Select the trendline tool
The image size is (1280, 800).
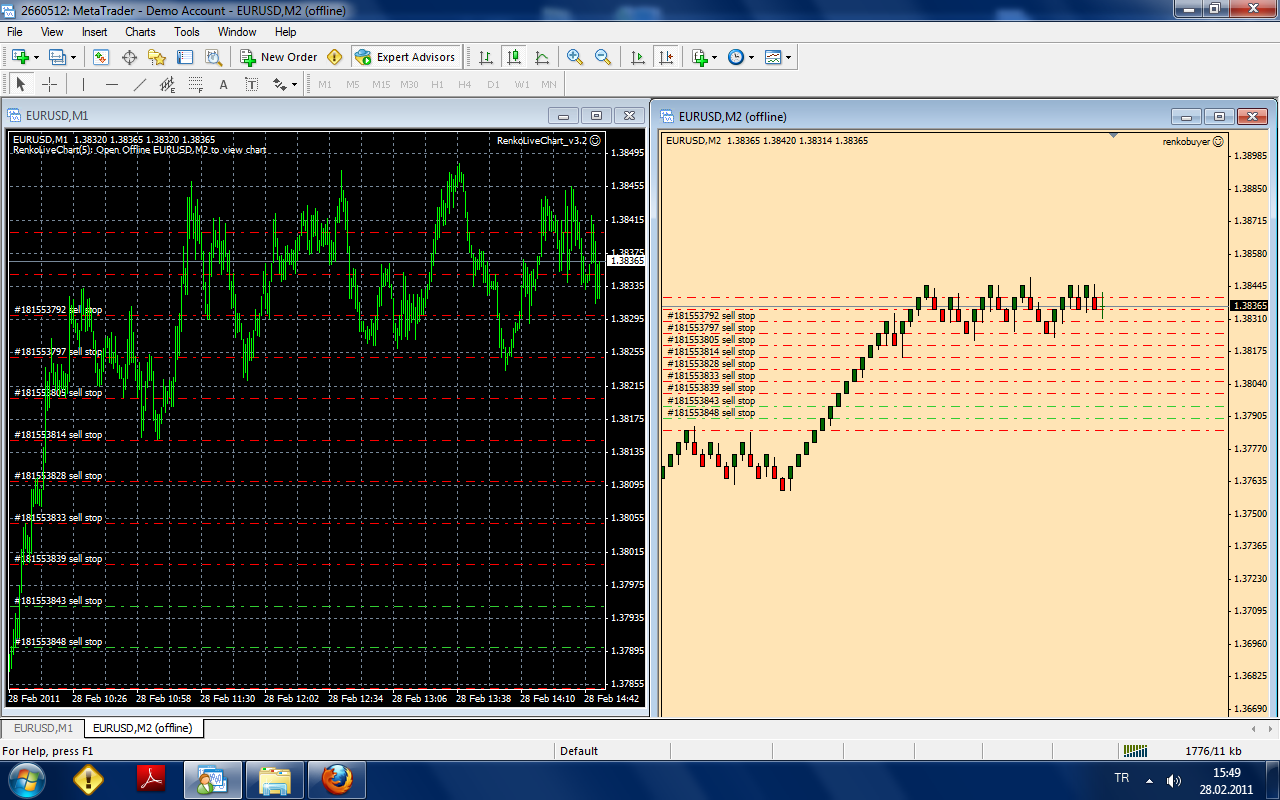(140, 85)
